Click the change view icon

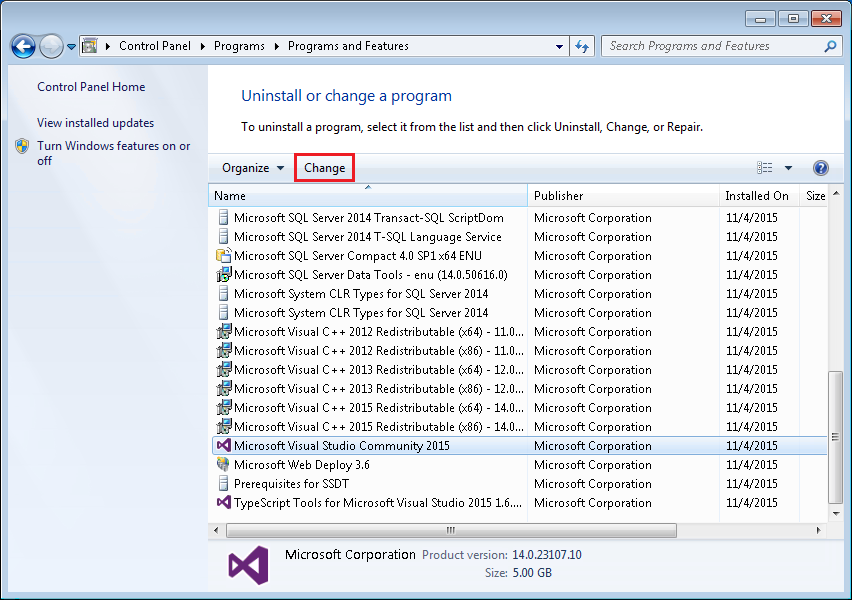coord(765,168)
